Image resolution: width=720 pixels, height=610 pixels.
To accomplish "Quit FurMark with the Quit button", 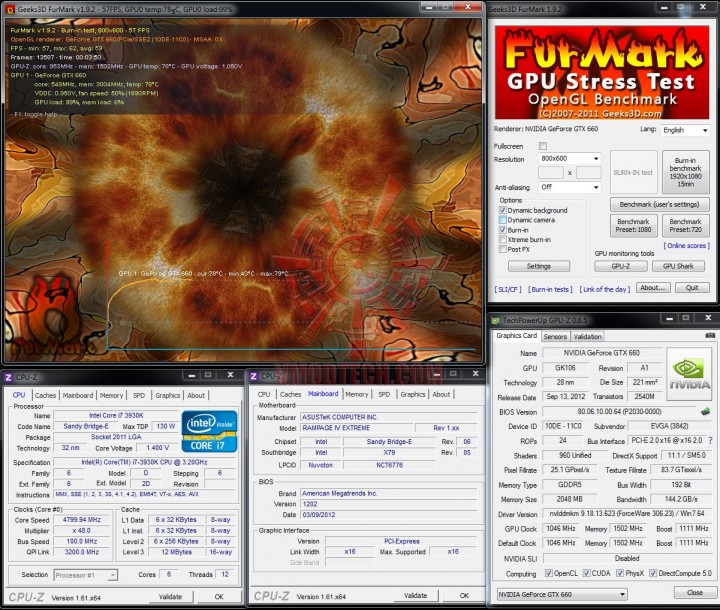I will [692, 288].
